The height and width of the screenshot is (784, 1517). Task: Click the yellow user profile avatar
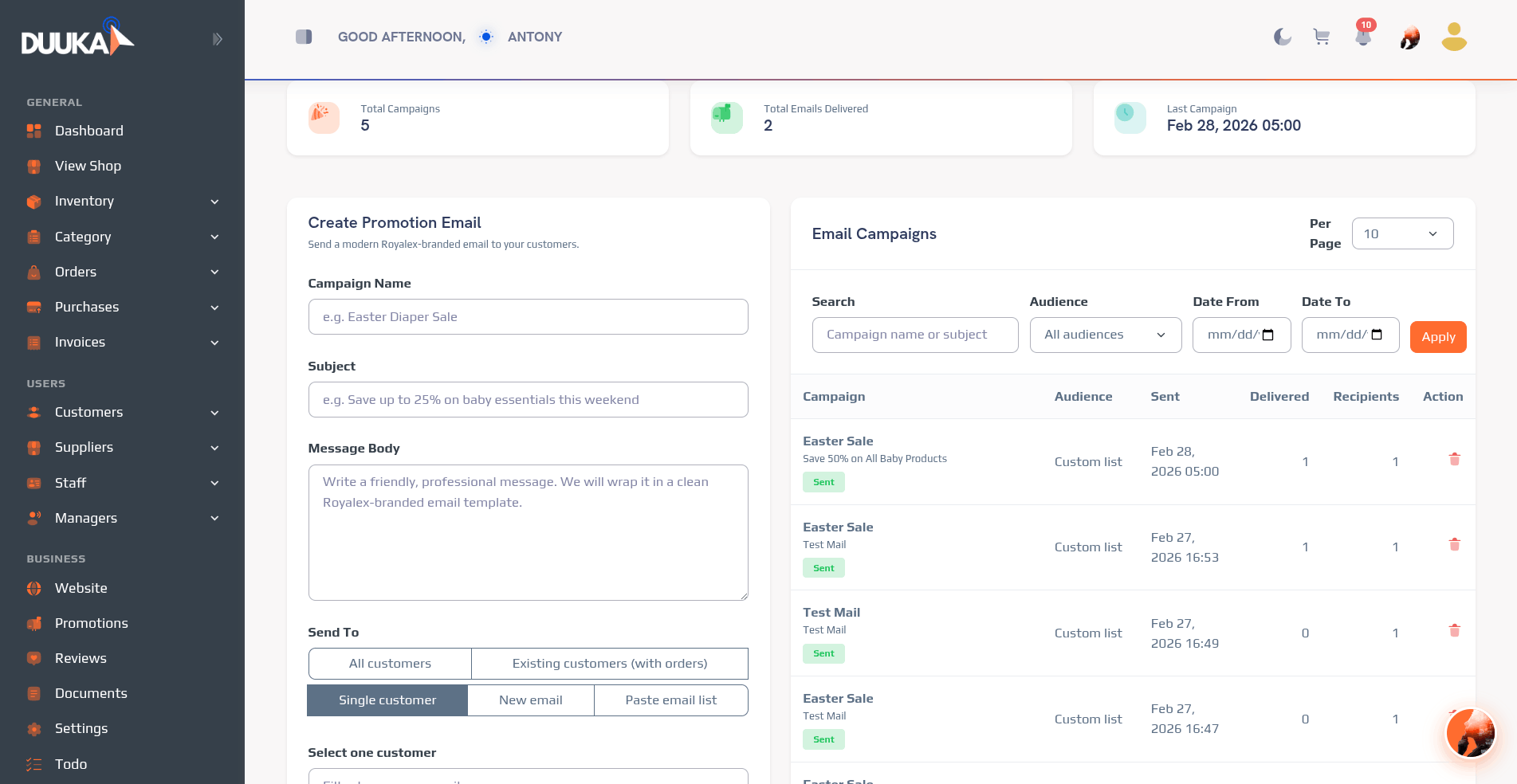tap(1454, 37)
